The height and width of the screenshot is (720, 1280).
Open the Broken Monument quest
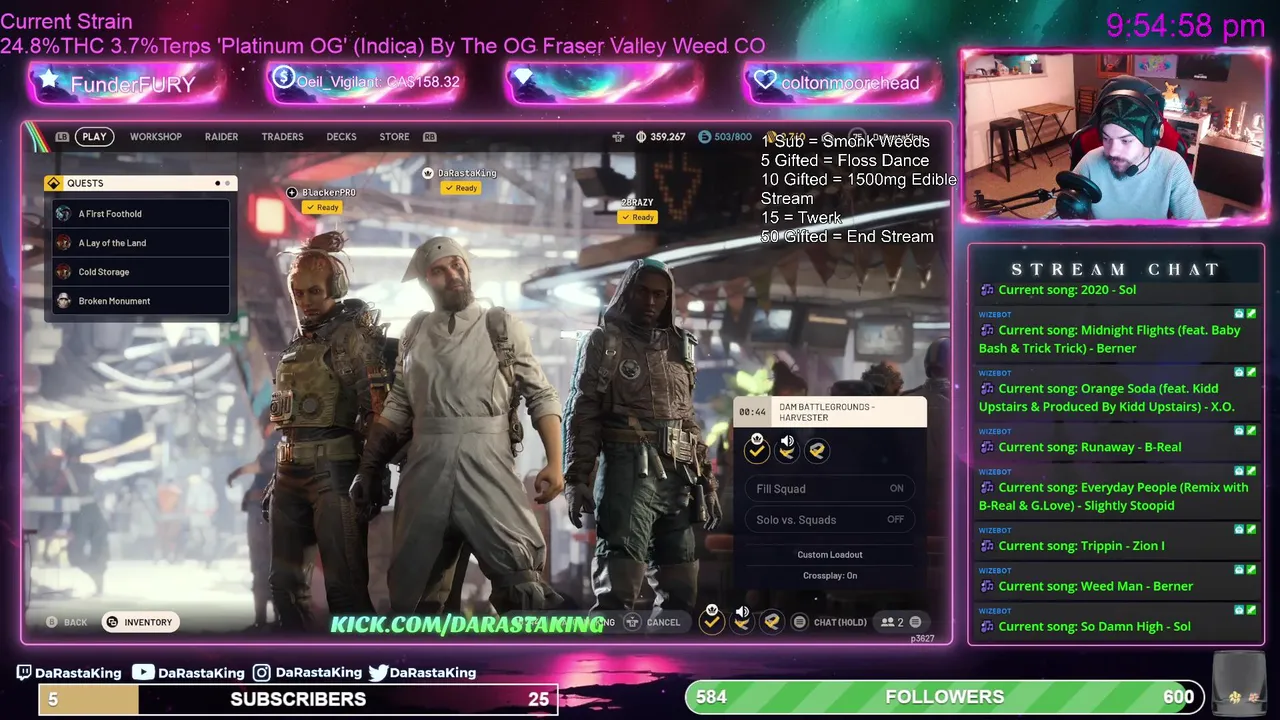(141, 301)
